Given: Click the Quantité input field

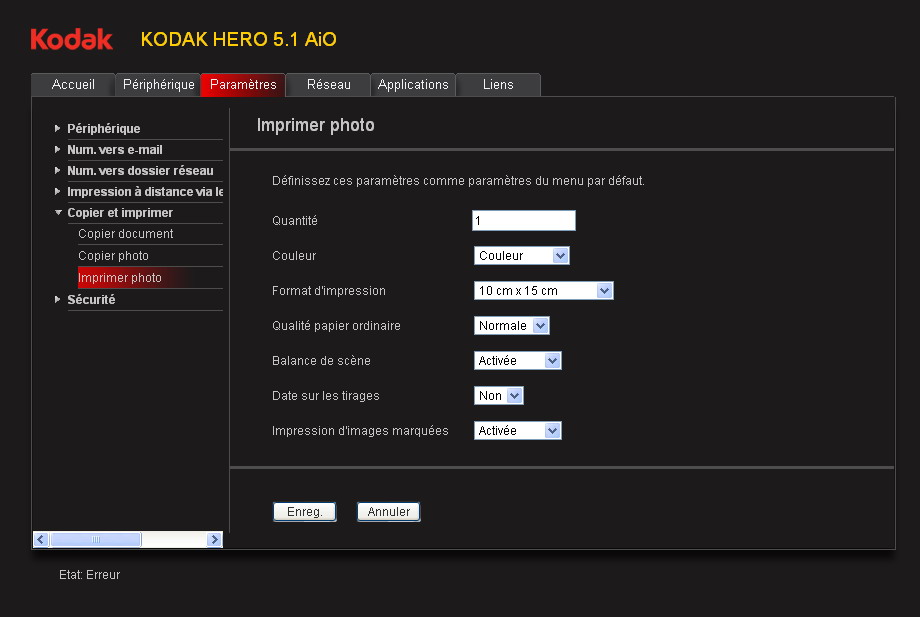Looking at the screenshot, I should tap(524, 221).
